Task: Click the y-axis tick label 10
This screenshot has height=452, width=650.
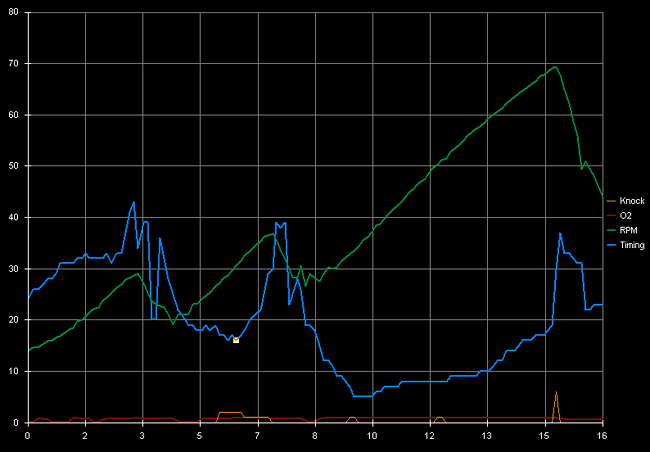Action: (x=14, y=371)
